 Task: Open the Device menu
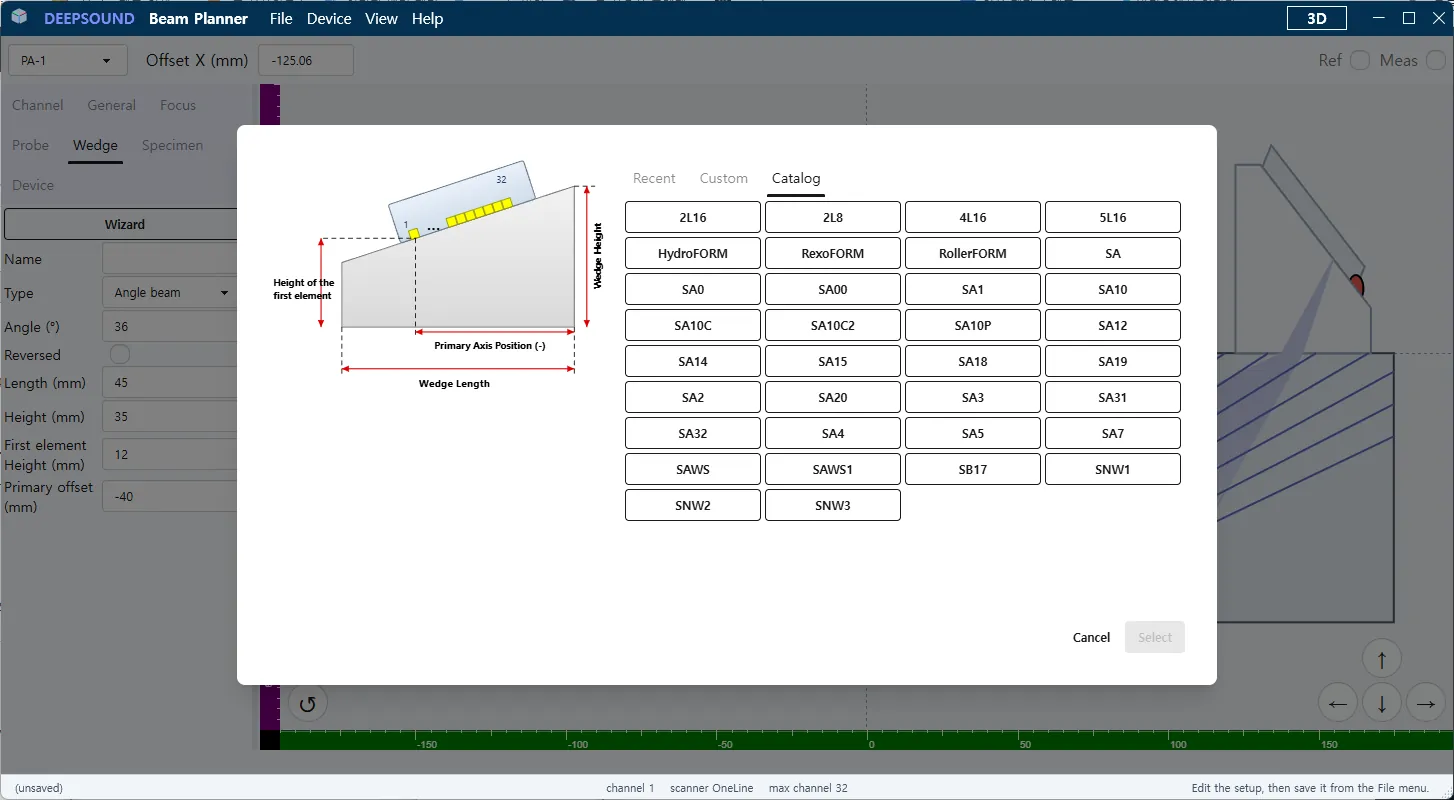point(329,19)
